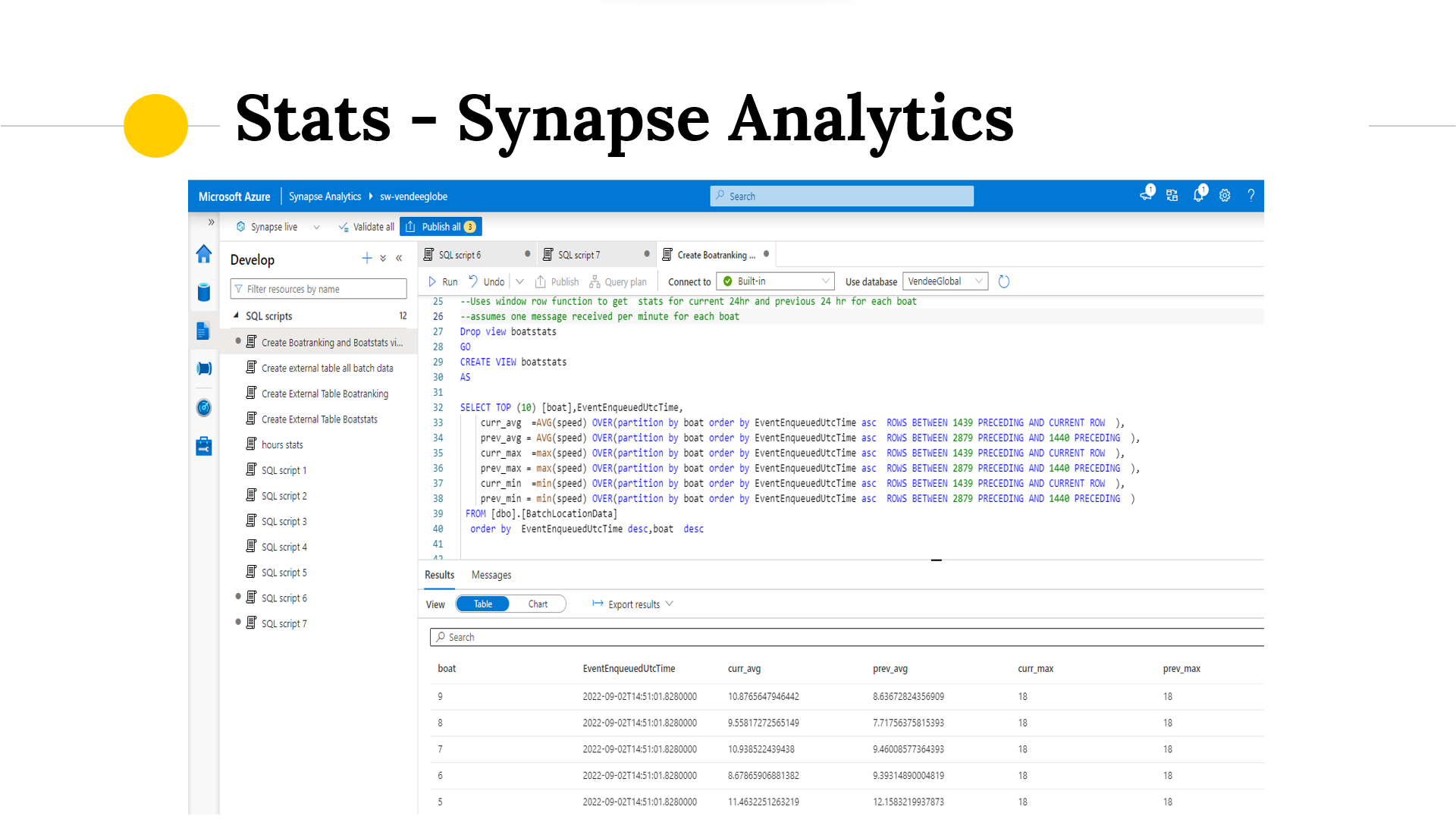This screenshot has height=819, width=1456.
Task: Select the Table view toggle
Action: point(483,604)
